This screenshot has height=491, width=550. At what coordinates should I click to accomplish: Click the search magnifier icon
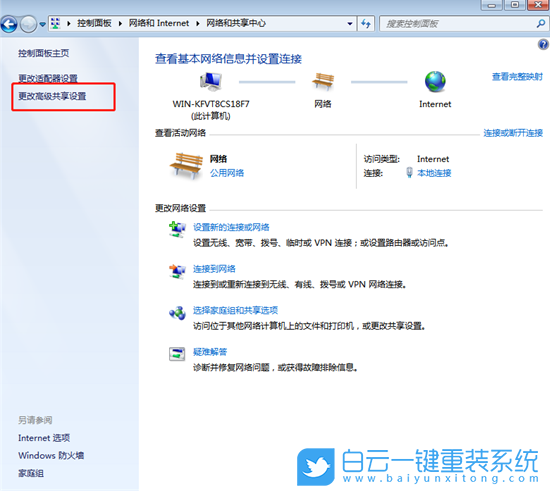tap(541, 23)
